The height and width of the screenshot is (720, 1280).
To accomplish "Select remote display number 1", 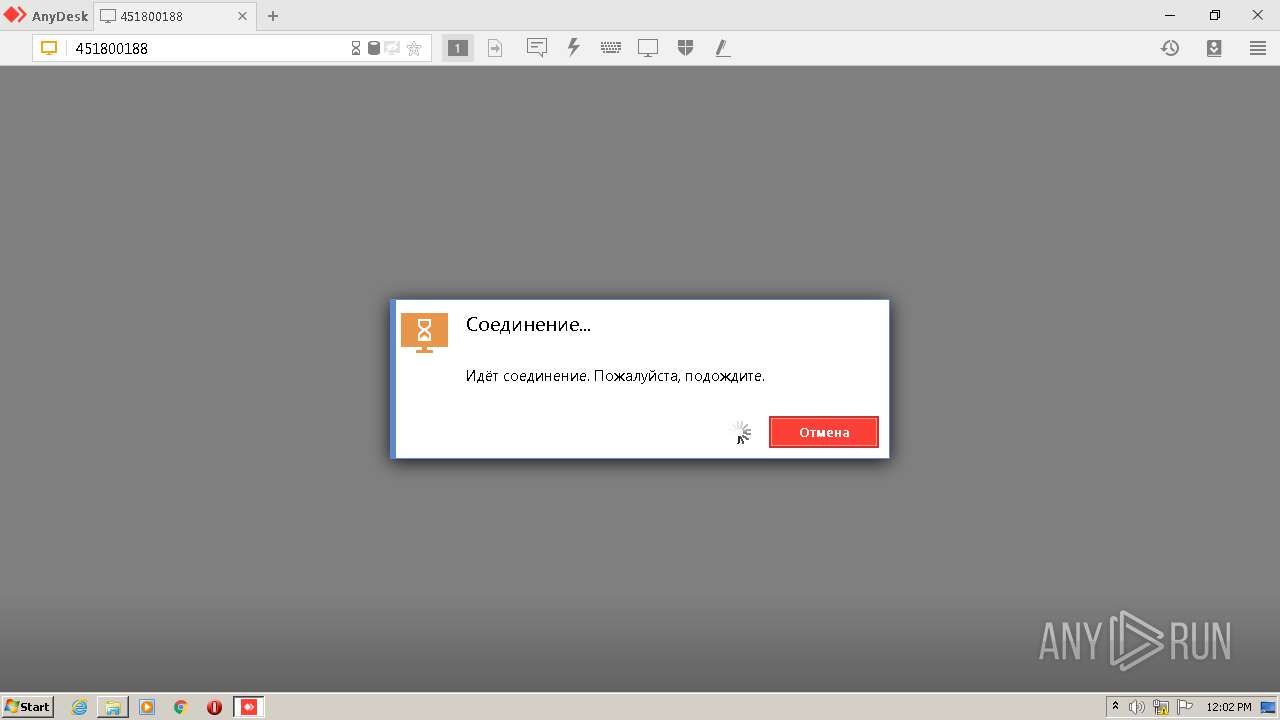I will tap(458, 48).
